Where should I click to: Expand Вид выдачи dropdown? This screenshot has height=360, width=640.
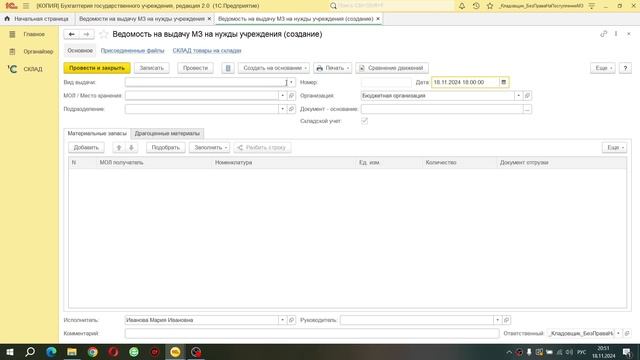pyautogui.click(x=291, y=82)
